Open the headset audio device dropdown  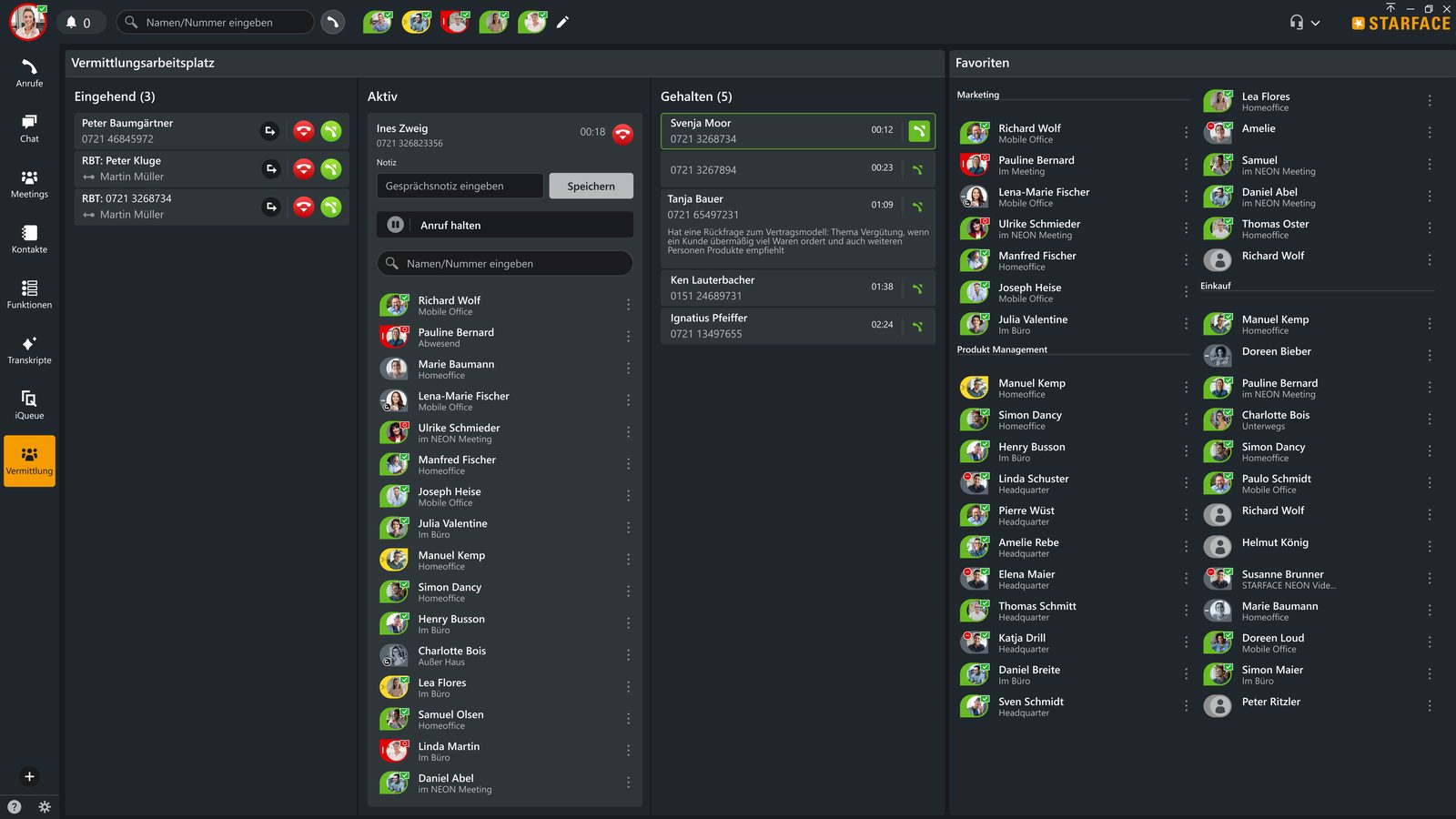[x=1304, y=22]
